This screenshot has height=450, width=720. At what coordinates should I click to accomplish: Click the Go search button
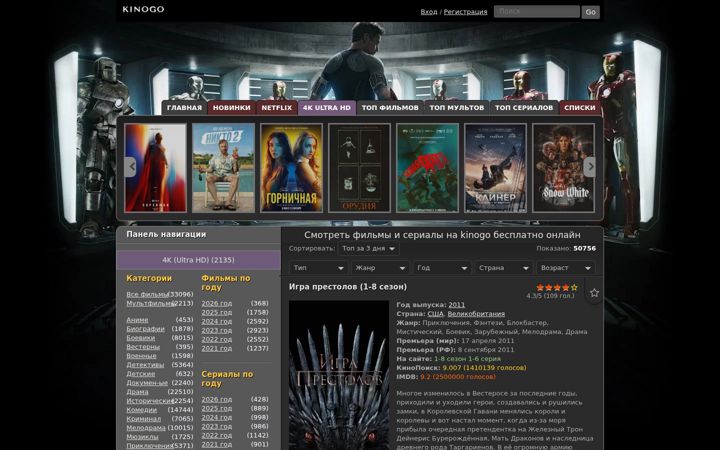point(591,12)
